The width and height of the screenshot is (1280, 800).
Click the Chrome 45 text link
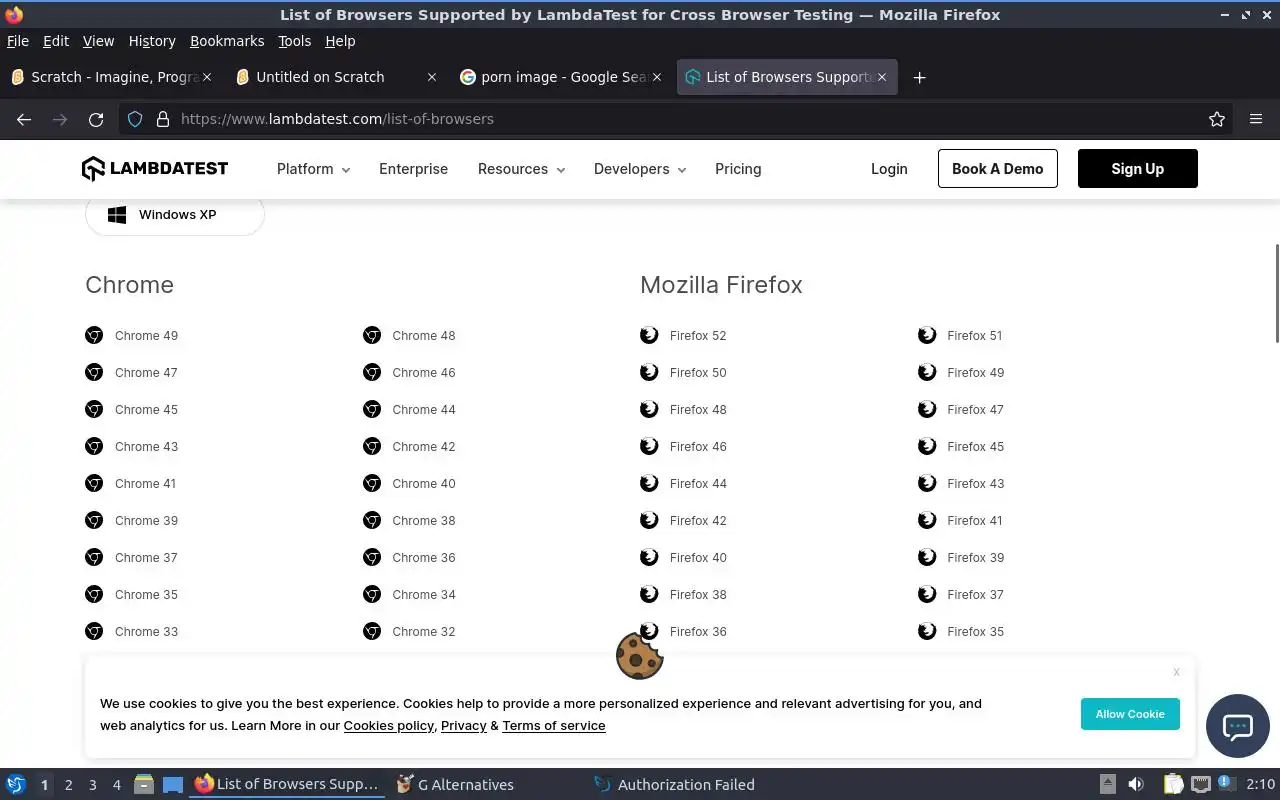point(146,410)
